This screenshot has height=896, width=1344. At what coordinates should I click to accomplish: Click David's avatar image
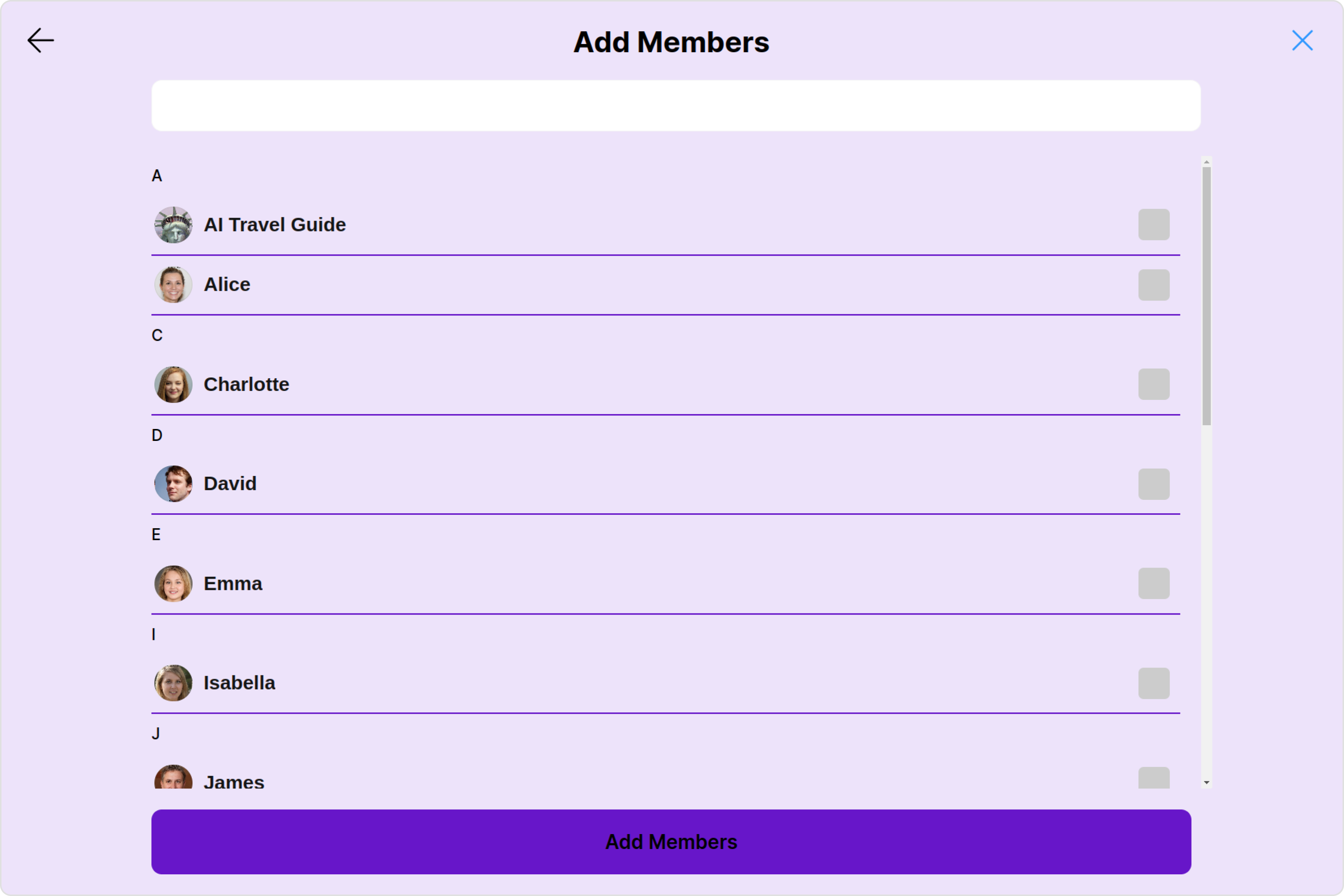[173, 484]
